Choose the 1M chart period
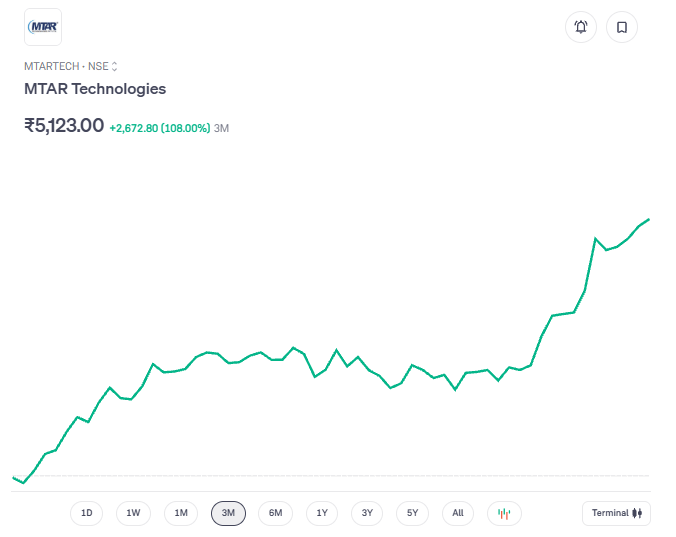This screenshot has height=537, width=676. tap(181, 513)
